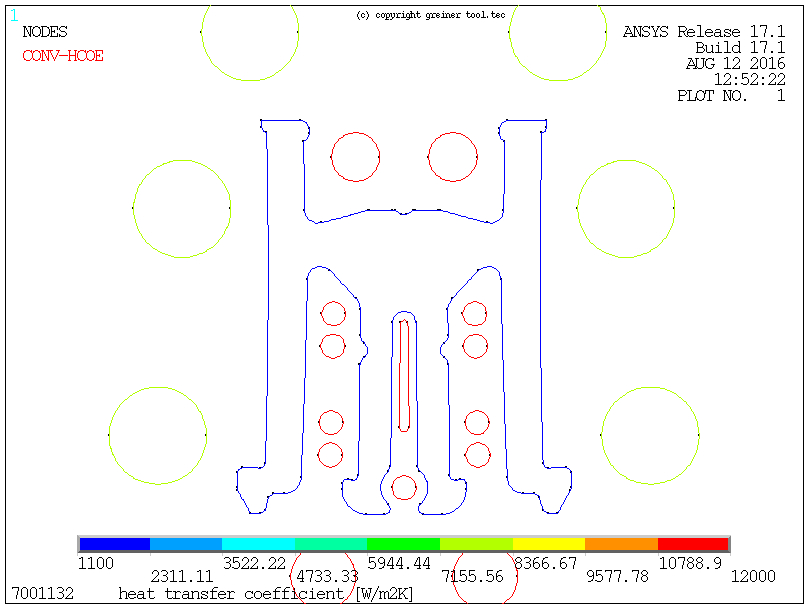This screenshot has width=810, height=610.
Task: Click the light blue 2311.11 legend swatch
Action: tap(186, 544)
